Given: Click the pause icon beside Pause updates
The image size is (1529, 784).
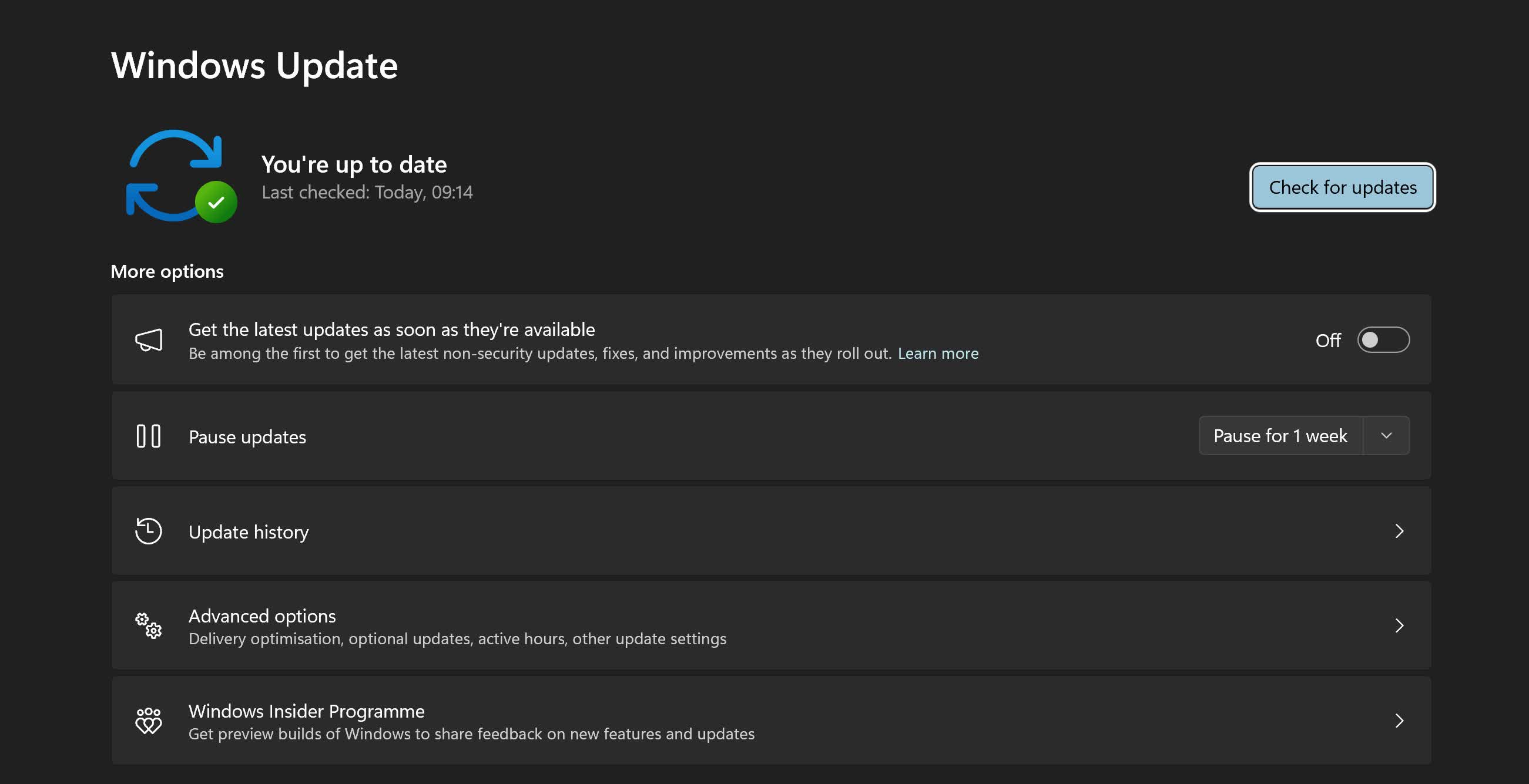Looking at the screenshot, I should click(149, 436).
